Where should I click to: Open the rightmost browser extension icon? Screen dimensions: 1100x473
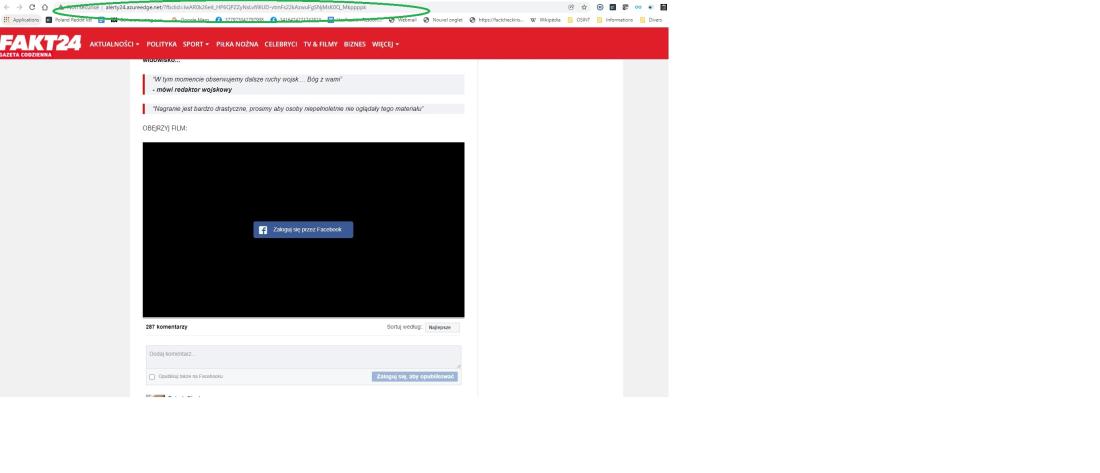pyautogui.click(x=663, y=7)
